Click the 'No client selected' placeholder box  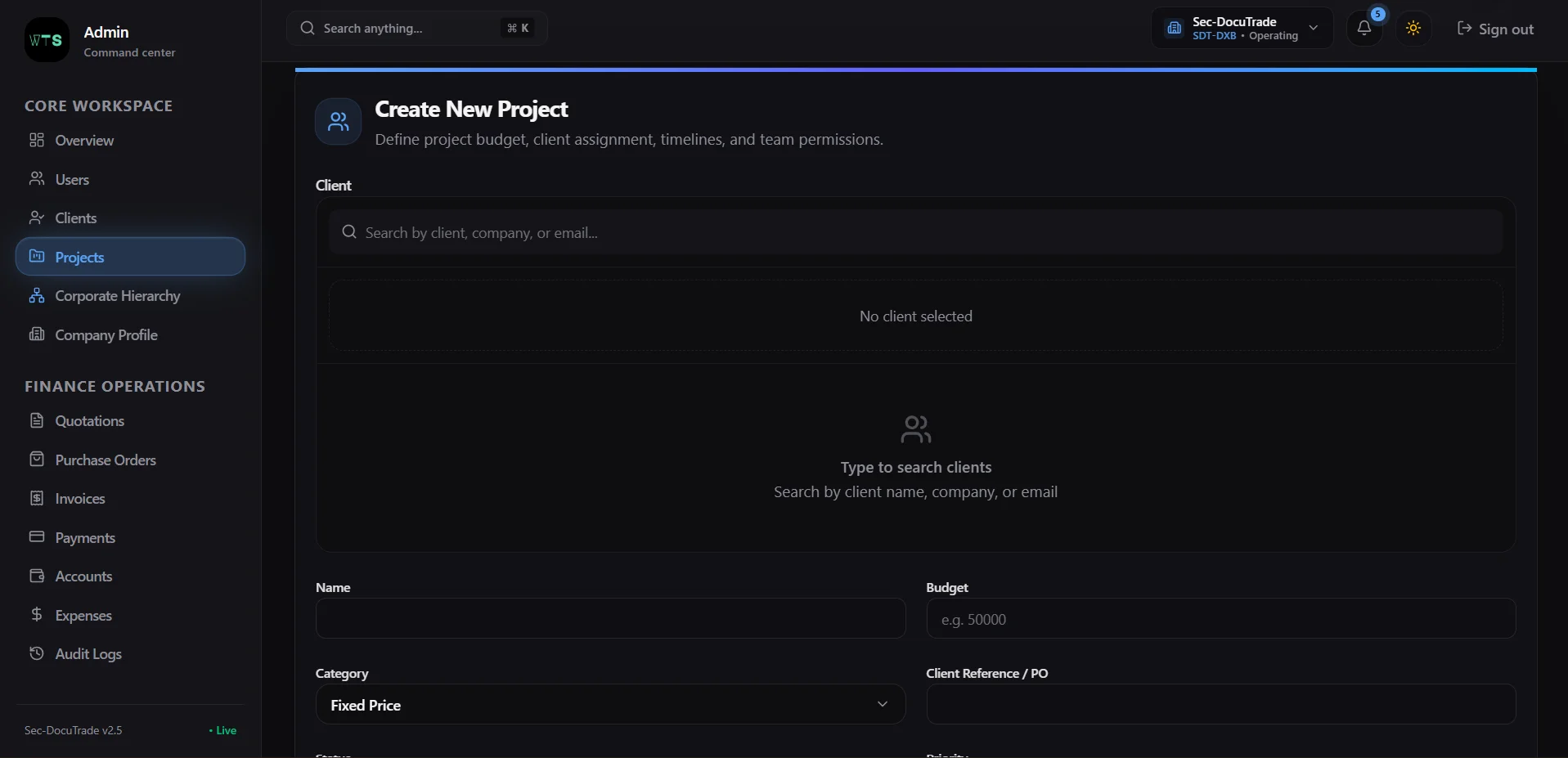click(x=915, y=316)
